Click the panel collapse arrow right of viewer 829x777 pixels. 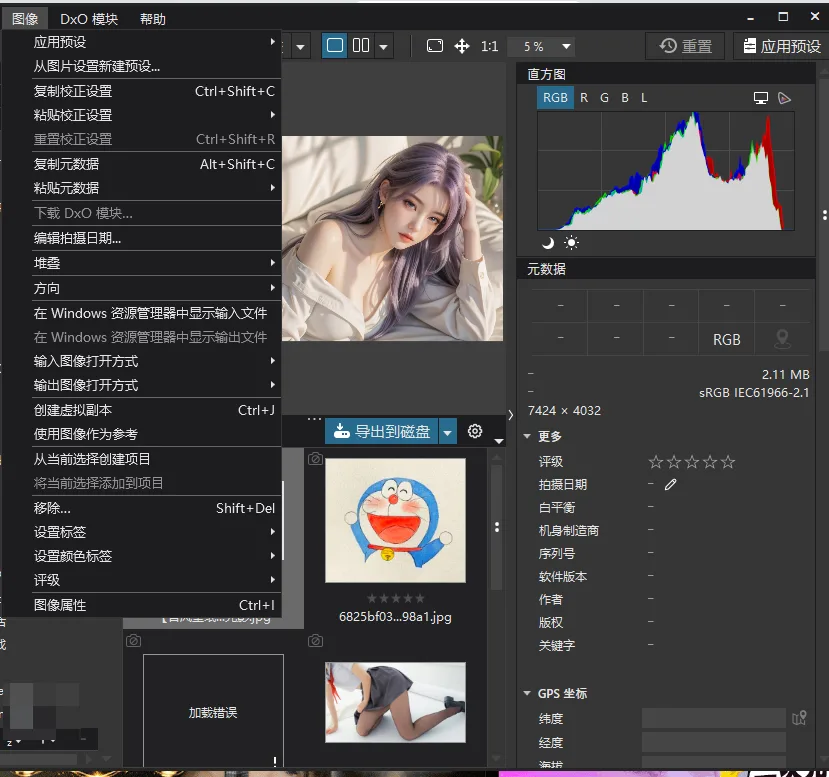coord(511,415)
